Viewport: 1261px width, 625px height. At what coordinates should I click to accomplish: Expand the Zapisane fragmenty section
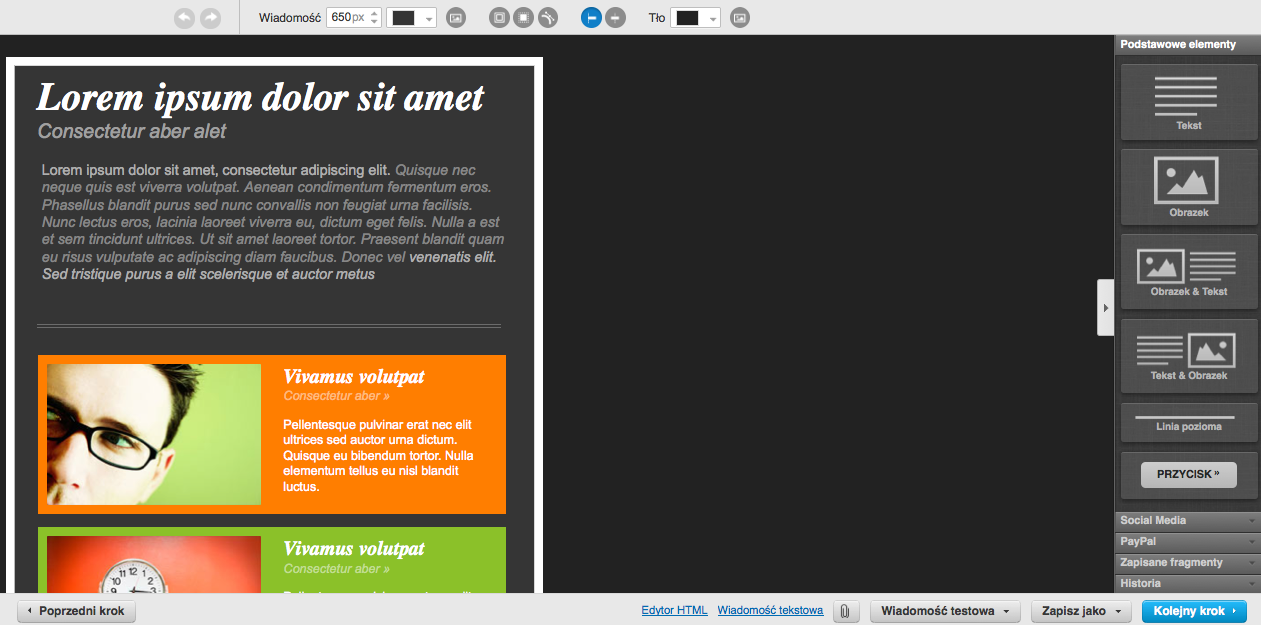point(1188,562)
